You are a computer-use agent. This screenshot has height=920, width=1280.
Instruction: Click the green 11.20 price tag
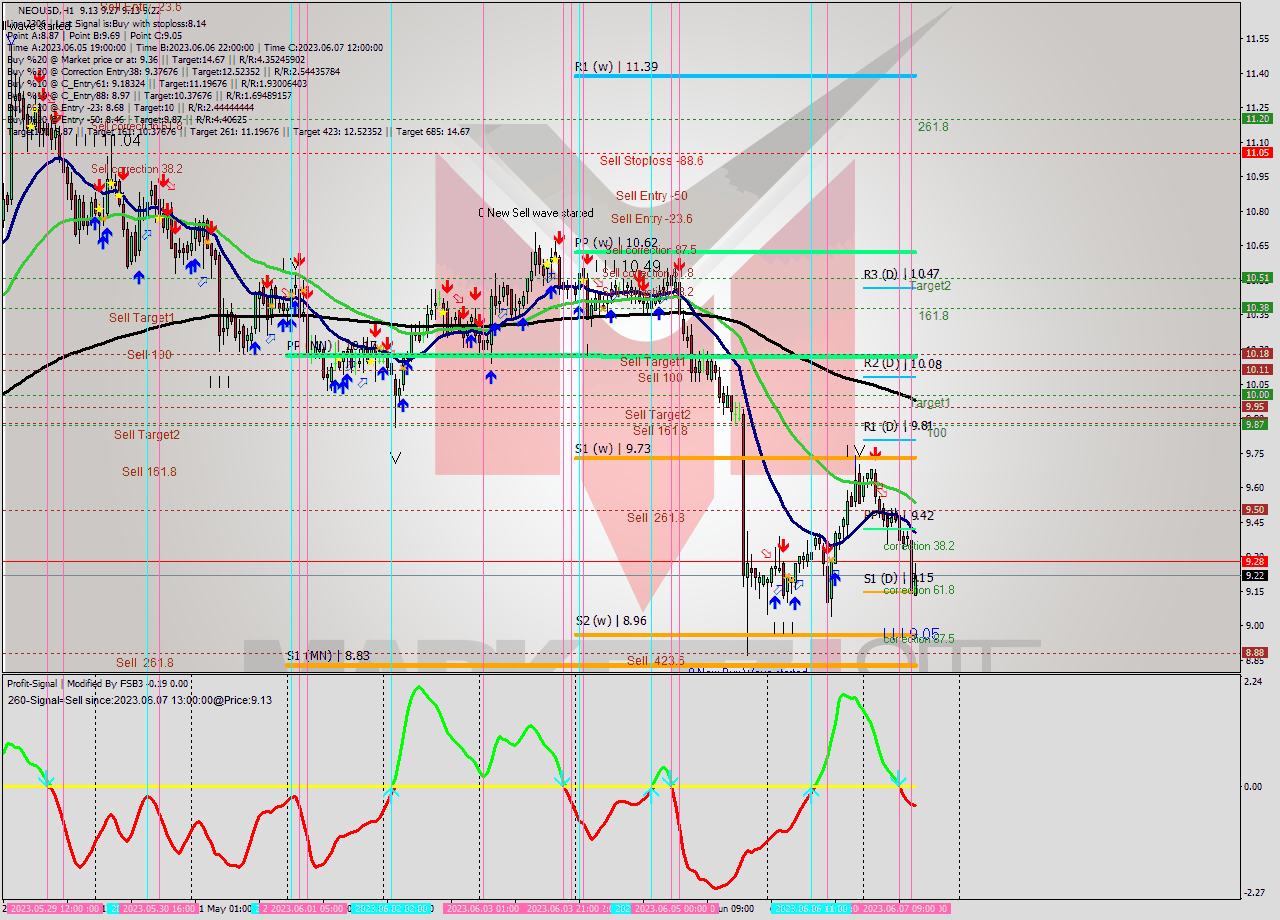tap(1257, 118)
